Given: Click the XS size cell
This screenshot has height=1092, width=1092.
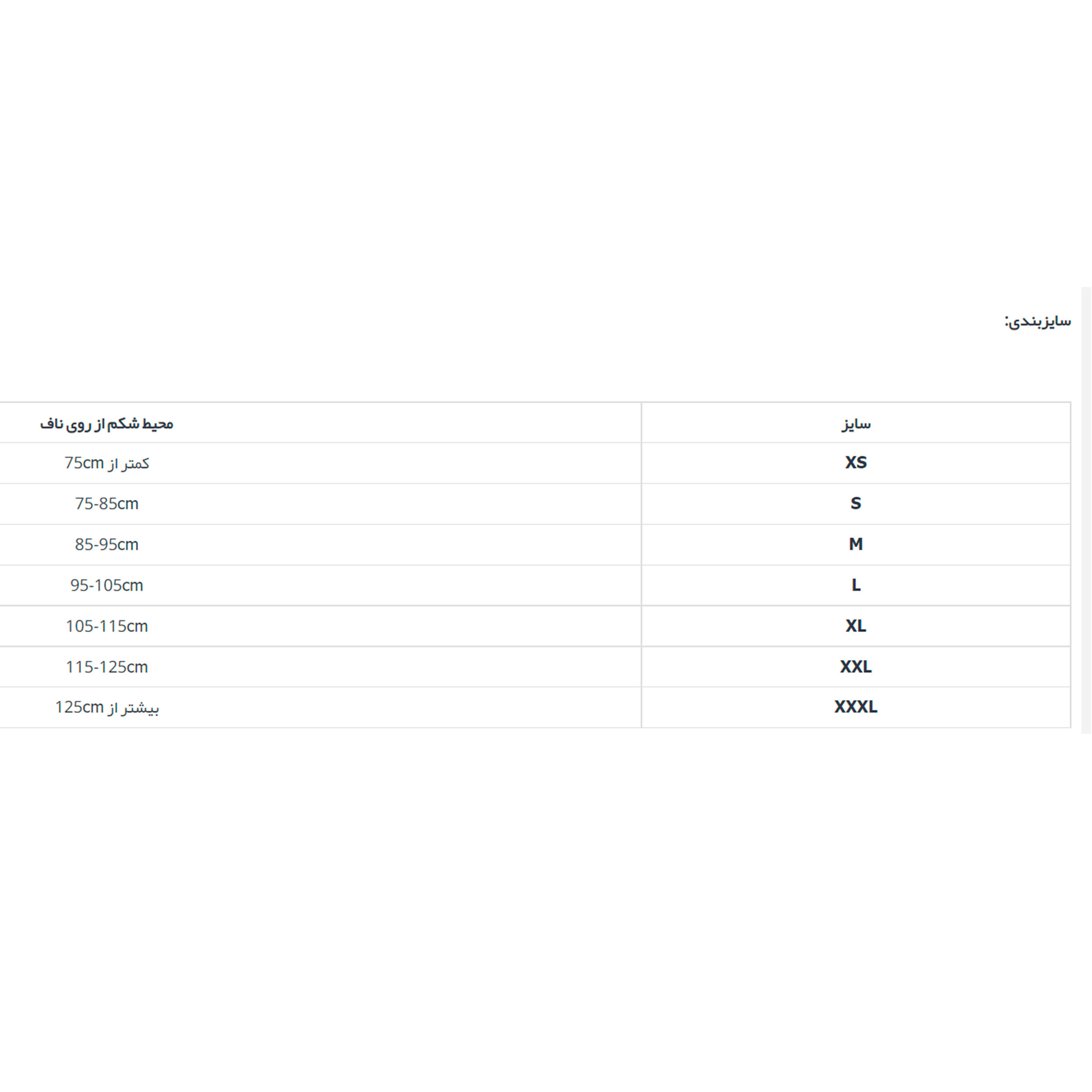Looking at the screenshot, I should [x=855, y=463].
